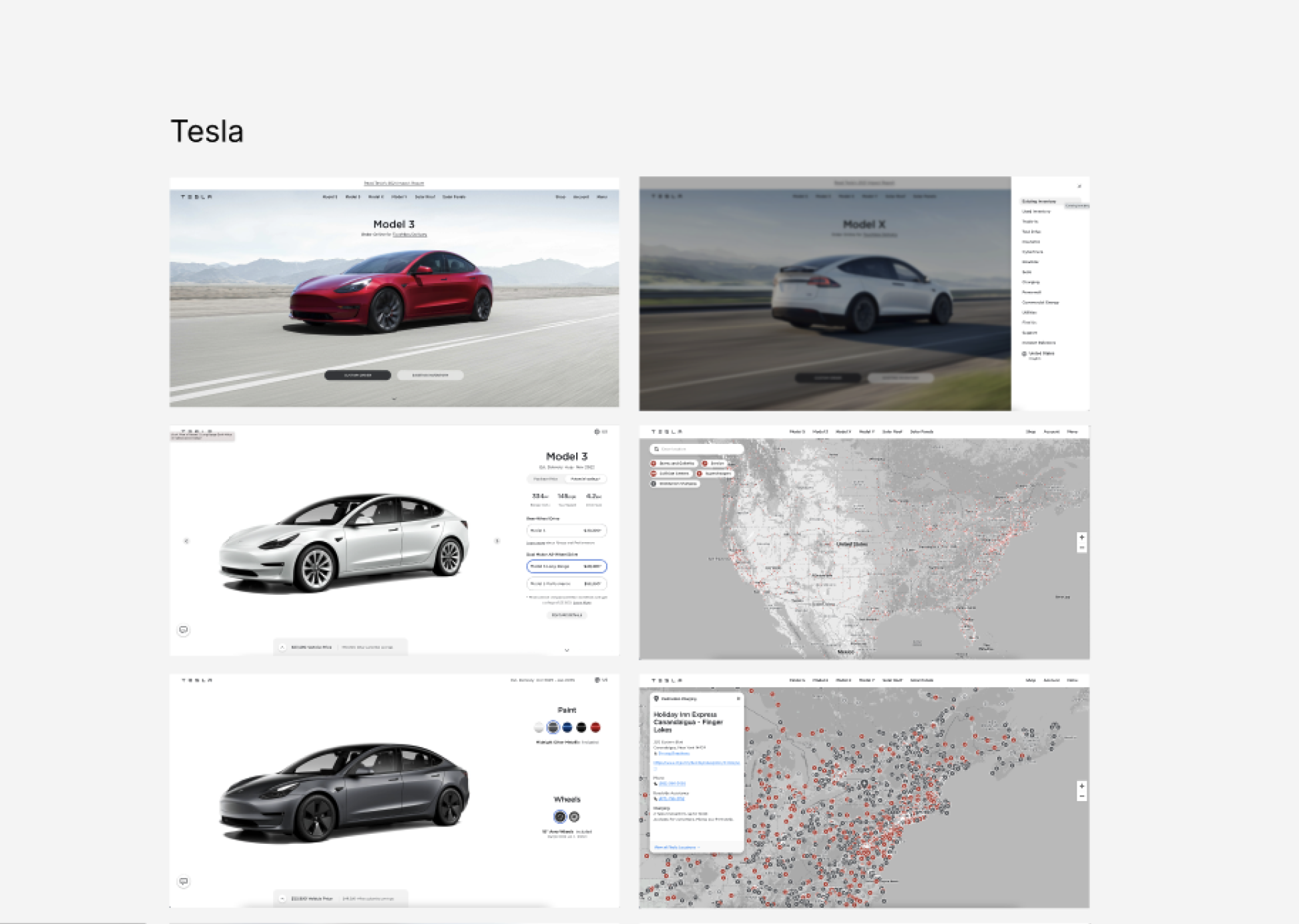Click globe icon atop white Model 3 configurator

597,432
